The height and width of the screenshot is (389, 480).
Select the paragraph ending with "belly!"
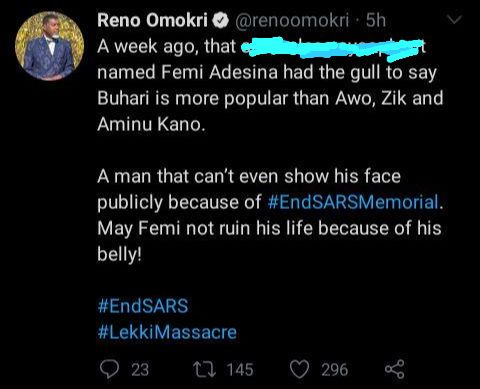pos(270,215)
